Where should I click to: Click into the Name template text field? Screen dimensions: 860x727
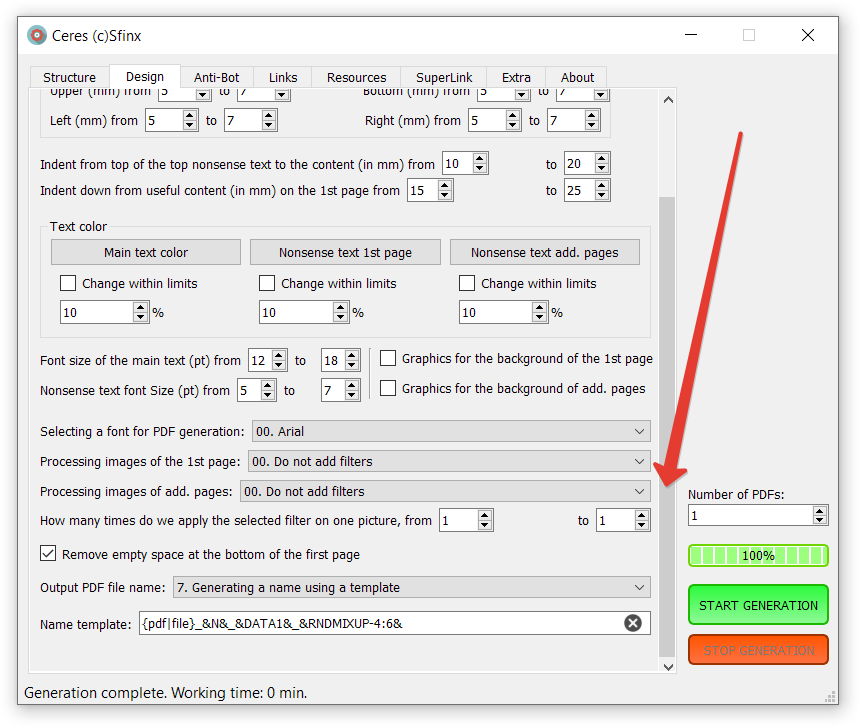click(380, 624)
